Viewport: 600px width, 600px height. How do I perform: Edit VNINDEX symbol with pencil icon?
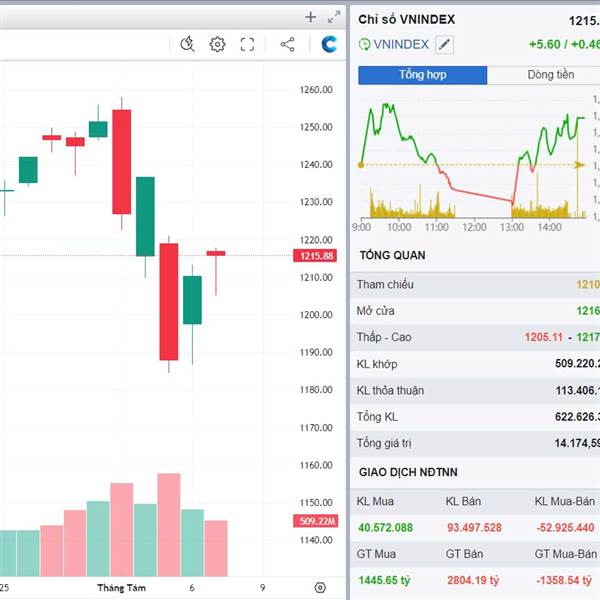point(444,45)
